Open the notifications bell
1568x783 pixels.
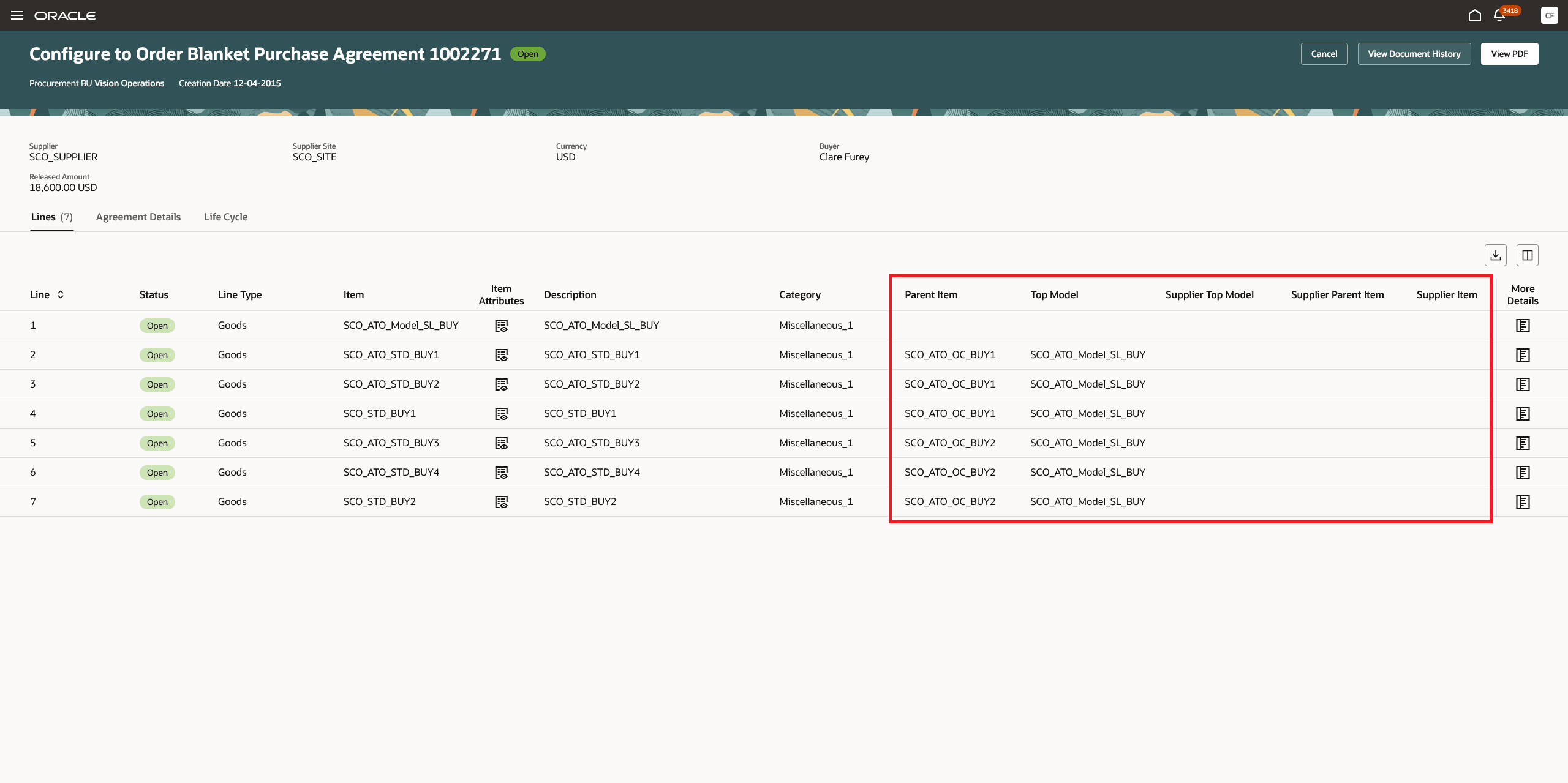[x=1499, y=16]
